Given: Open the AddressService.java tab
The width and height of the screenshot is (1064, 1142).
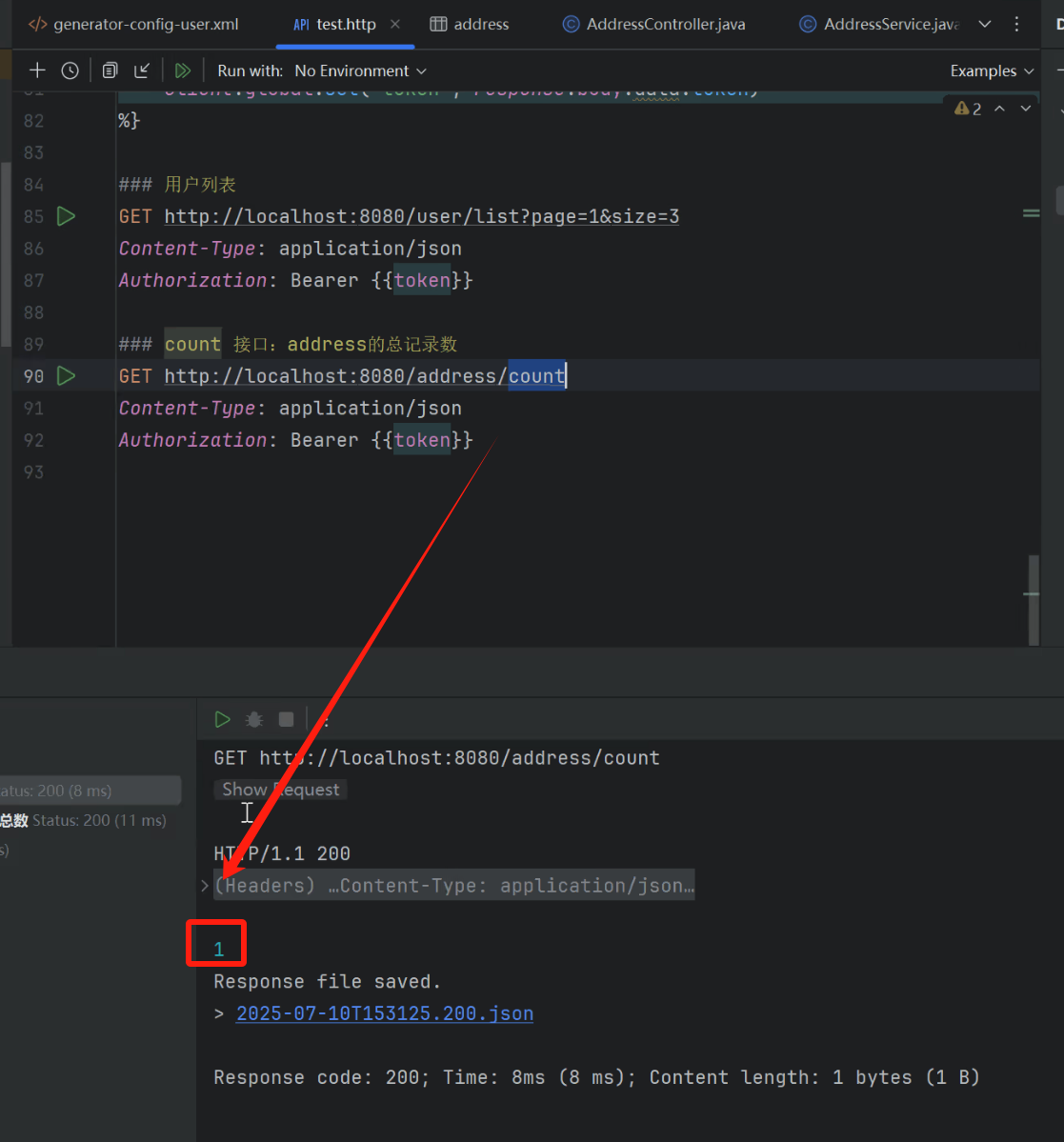Looking at the screenshot, I should tap(880, 24).
